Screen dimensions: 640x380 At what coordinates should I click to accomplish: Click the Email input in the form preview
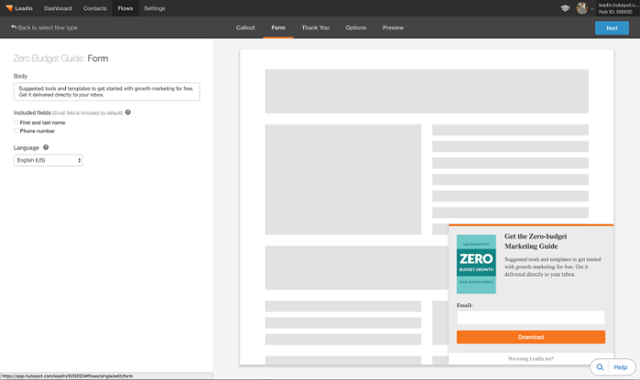531,318
